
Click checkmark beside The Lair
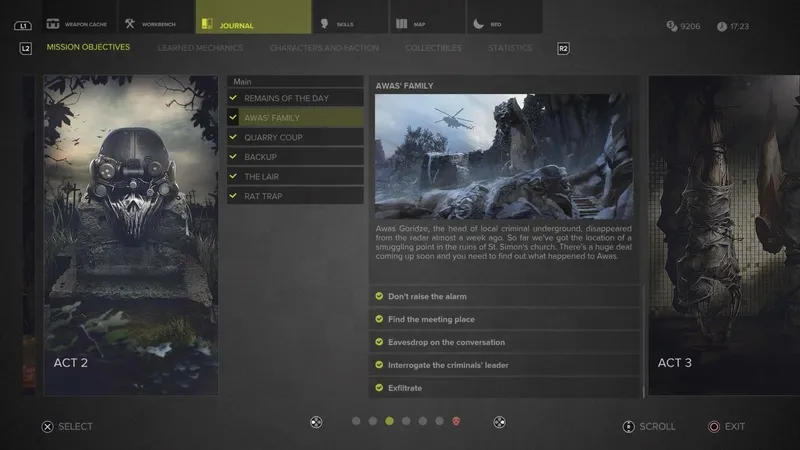click(233, 176)
